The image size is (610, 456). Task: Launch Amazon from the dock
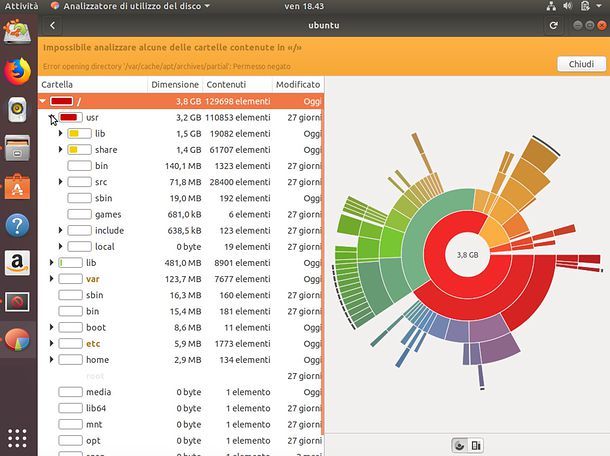tap(17, 262)
